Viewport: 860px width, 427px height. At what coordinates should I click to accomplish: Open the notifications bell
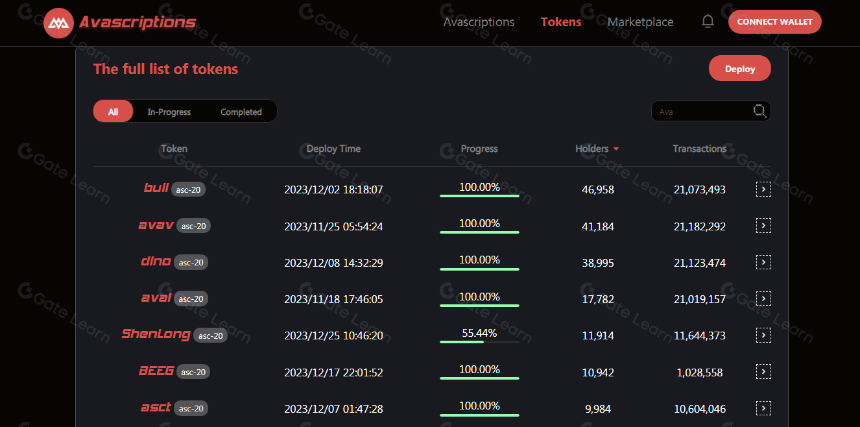coord(708,21)
